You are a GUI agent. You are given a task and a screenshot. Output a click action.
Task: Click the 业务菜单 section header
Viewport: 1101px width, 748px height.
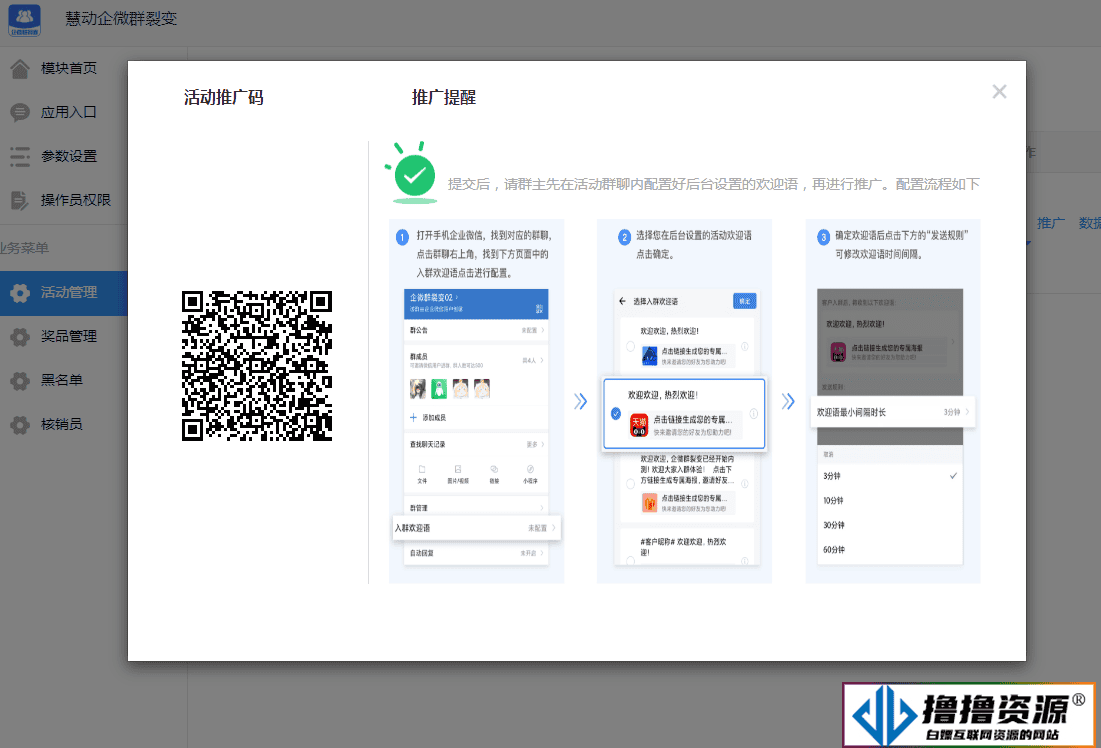click(25, 248)
